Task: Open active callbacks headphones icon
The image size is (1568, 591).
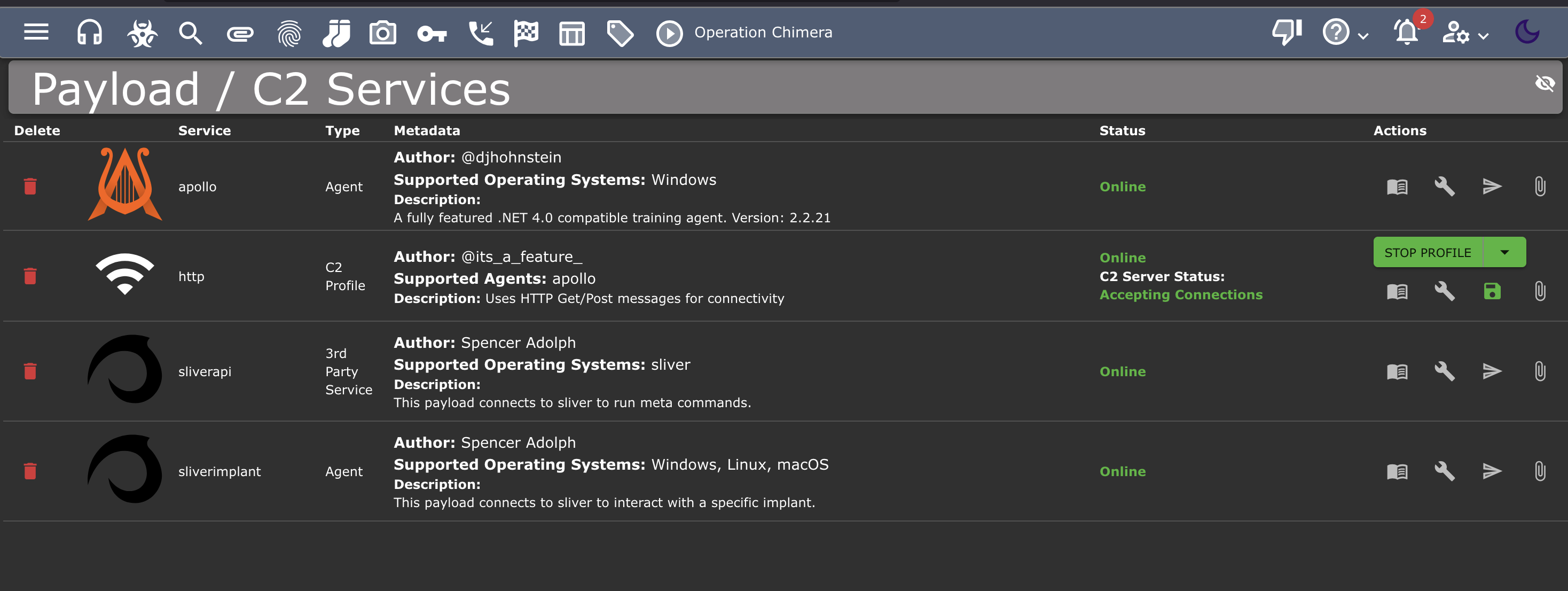Action: 90,32
